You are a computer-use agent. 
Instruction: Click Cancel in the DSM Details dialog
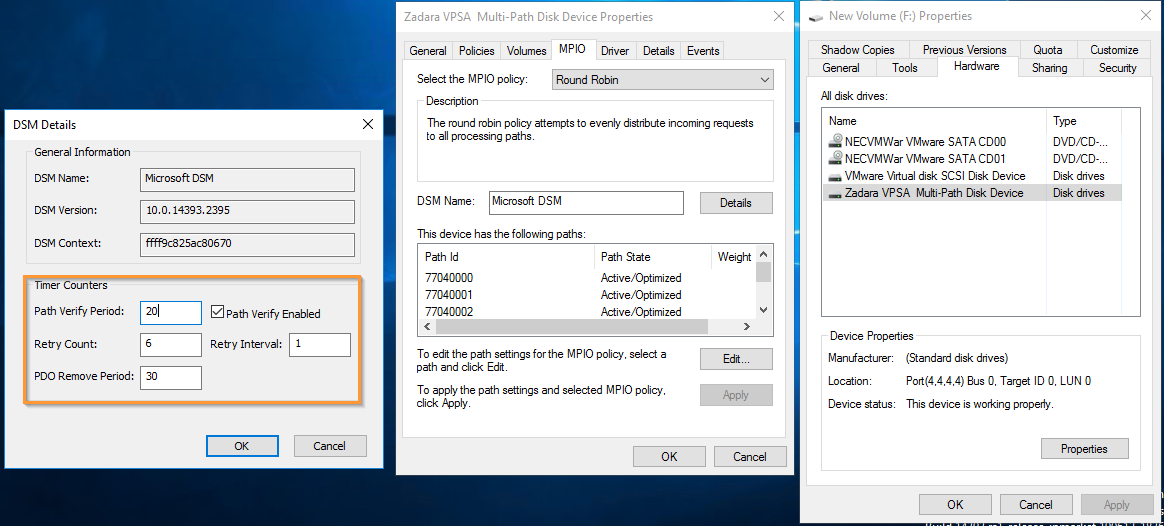tap(330, 446)
